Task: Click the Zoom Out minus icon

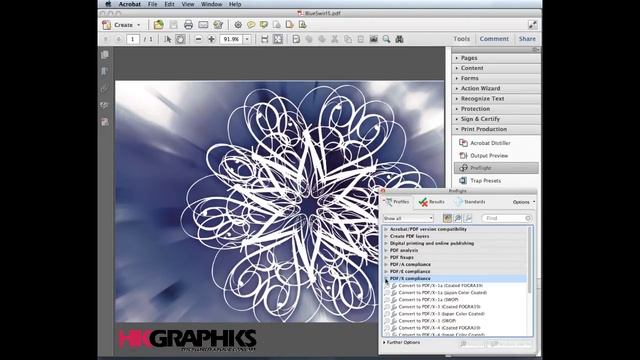Action: 198,39
